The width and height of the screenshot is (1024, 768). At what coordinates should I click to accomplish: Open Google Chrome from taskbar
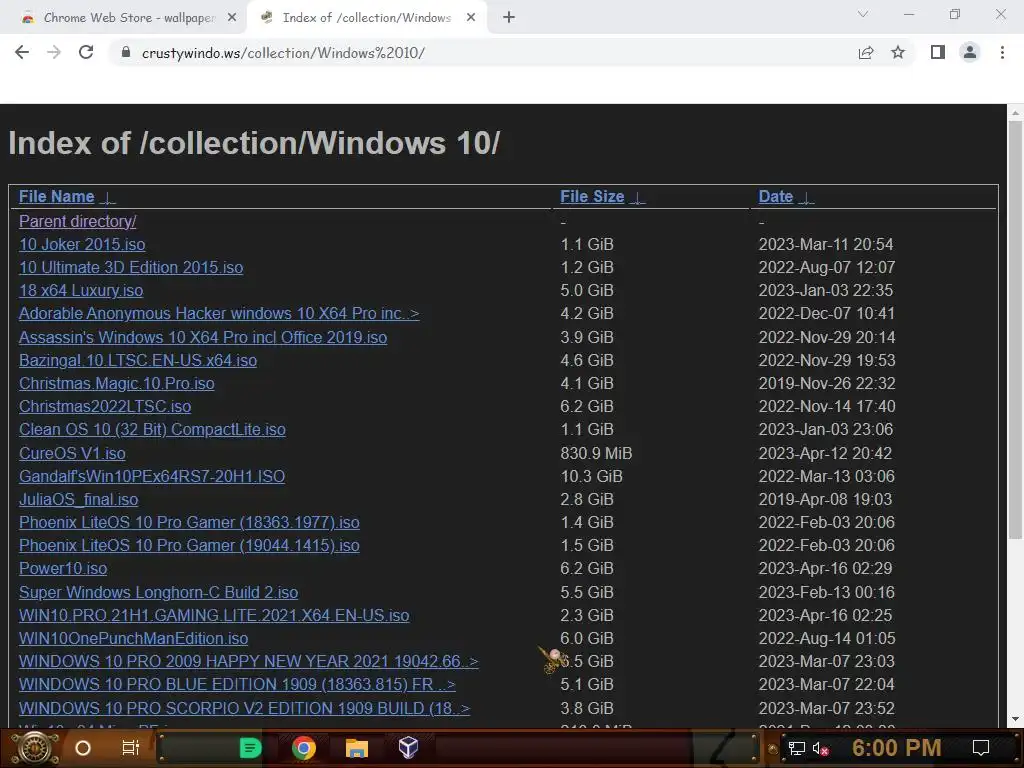pos(304,748)
